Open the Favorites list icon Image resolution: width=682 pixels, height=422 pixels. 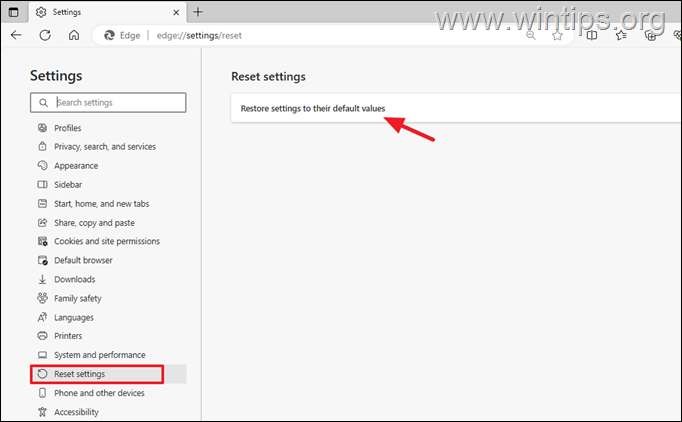(622, 35)
